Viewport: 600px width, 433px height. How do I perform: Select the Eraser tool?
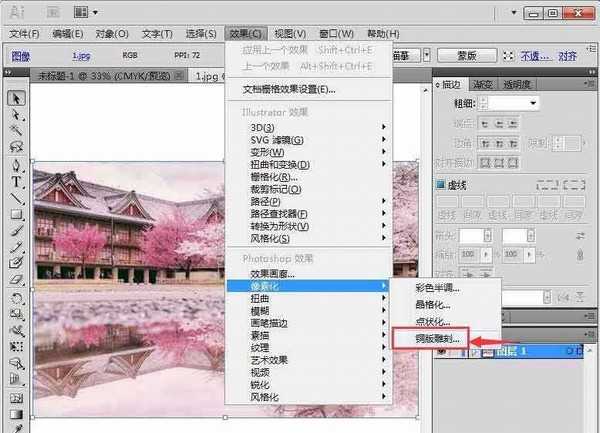tap(16, 280)
